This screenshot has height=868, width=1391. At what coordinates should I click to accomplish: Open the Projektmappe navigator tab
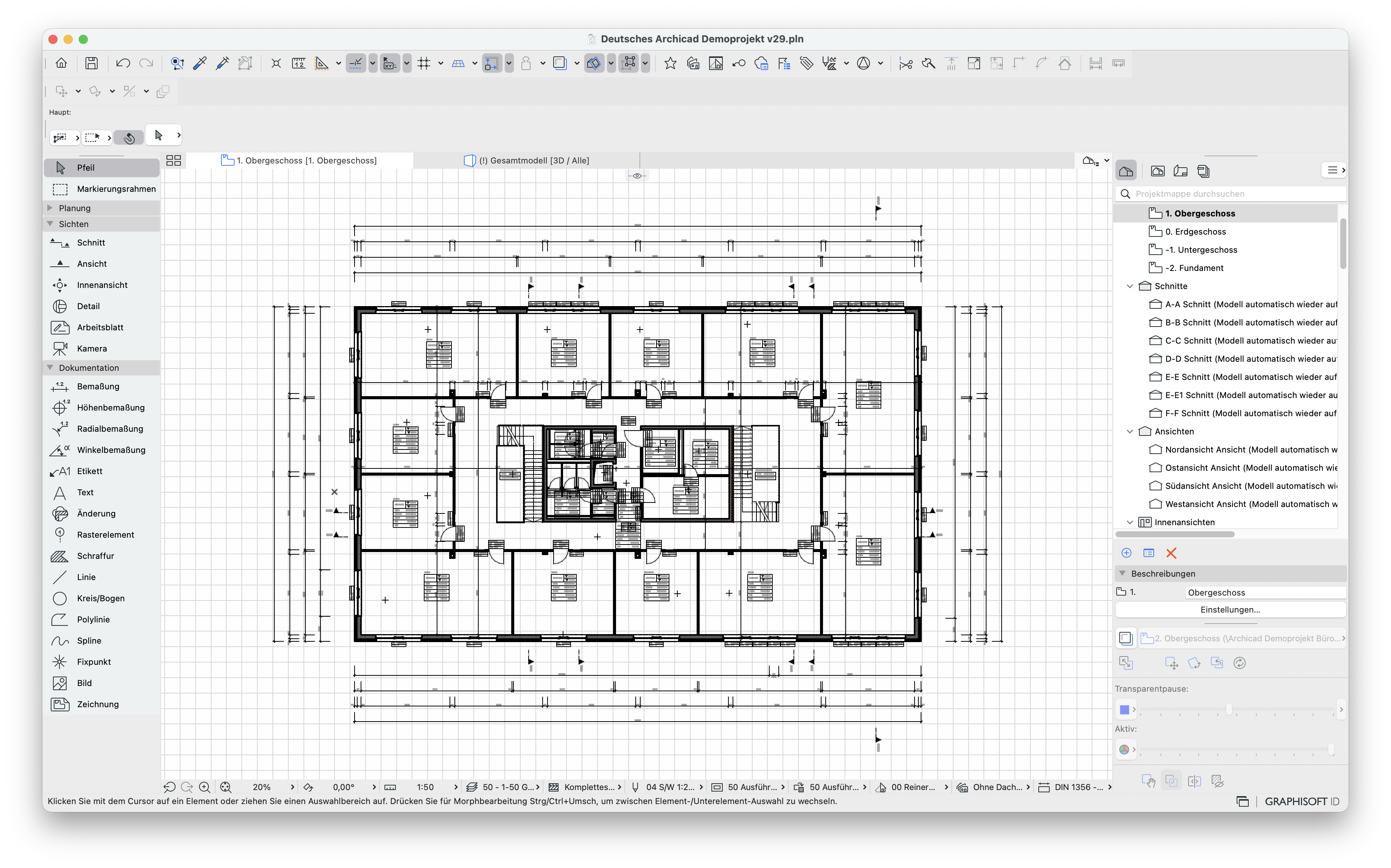click(x=1126, y=171)
